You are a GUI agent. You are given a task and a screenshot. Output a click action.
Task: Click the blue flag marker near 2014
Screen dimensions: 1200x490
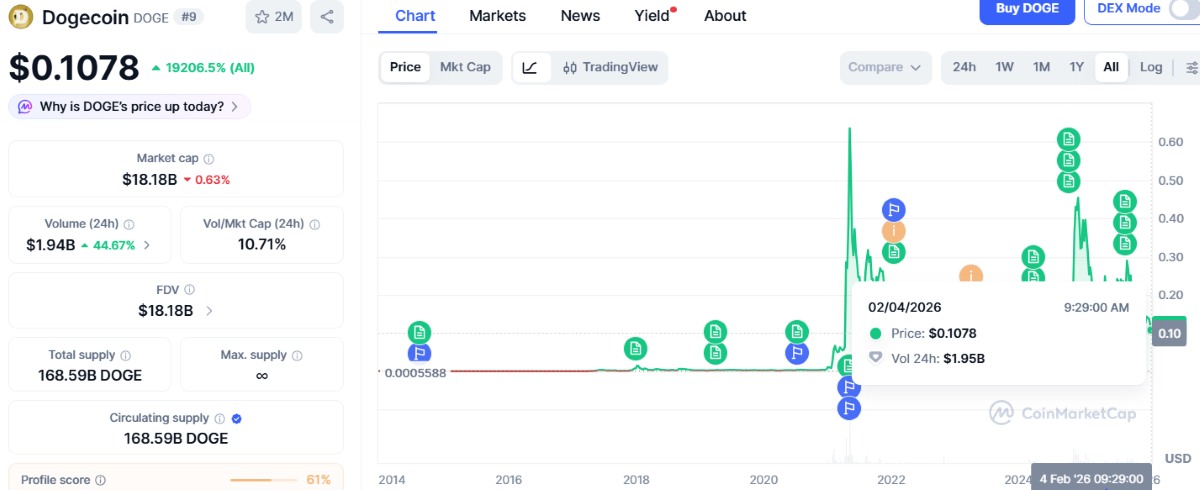point(420,353)
